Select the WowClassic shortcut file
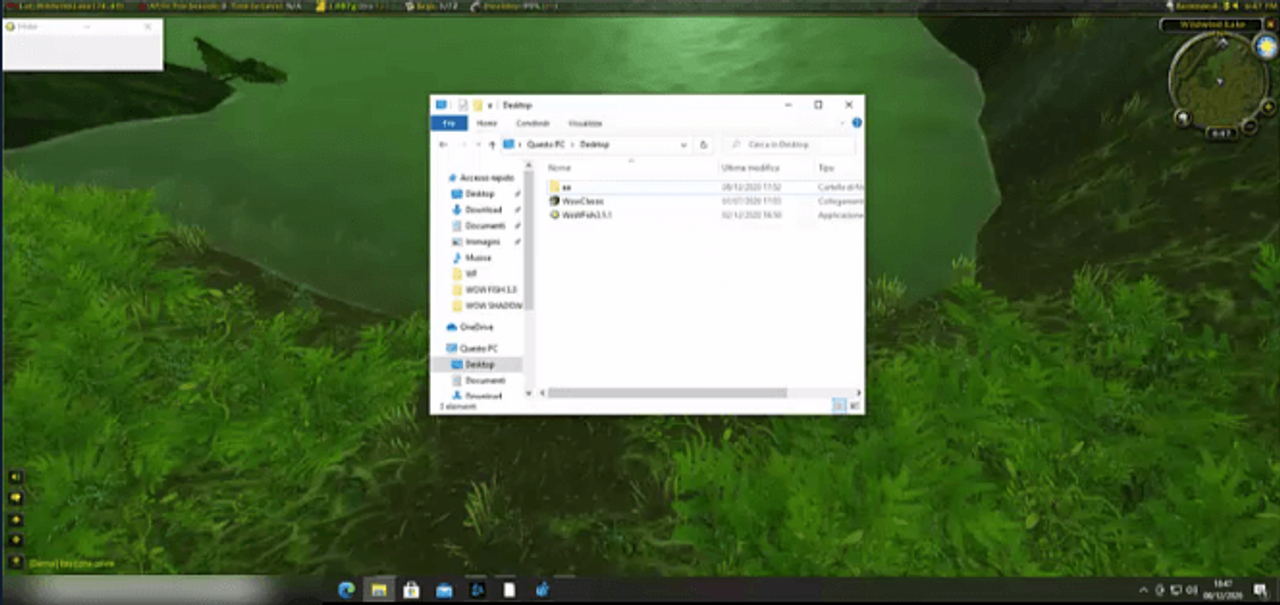The image size is (1280, 605). click(x=582, y=201)
